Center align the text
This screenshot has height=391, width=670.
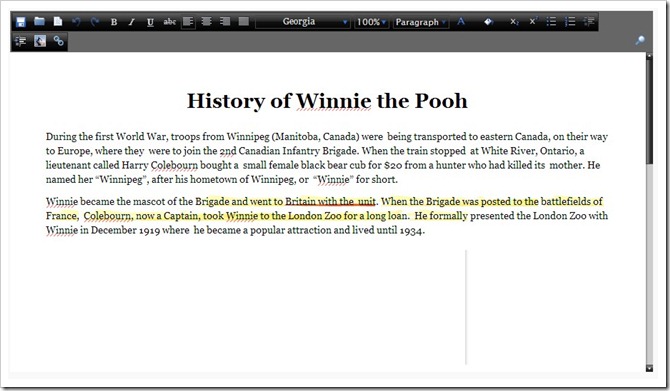click(206, 21)
